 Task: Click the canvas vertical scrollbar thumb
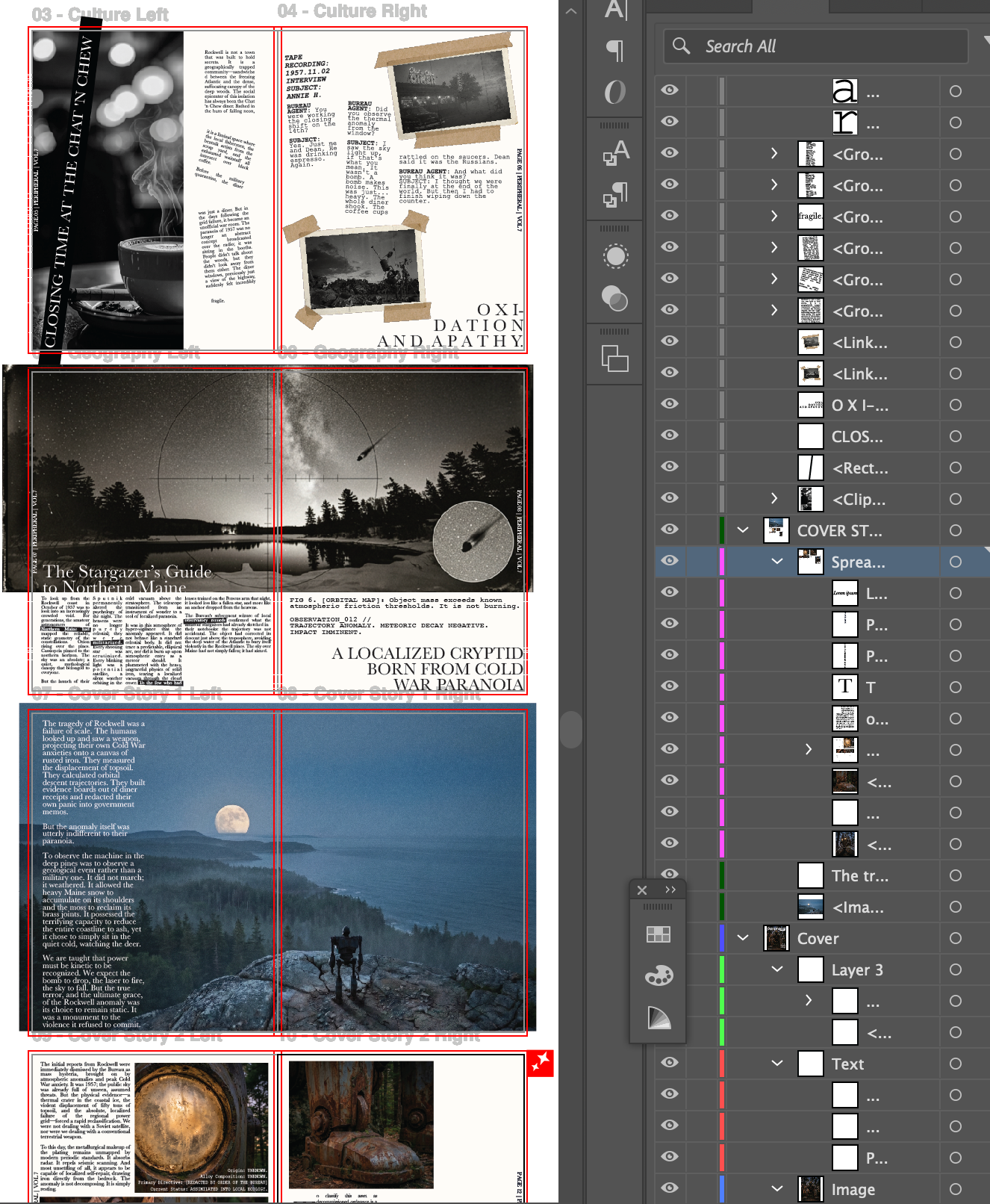[571, 728]
